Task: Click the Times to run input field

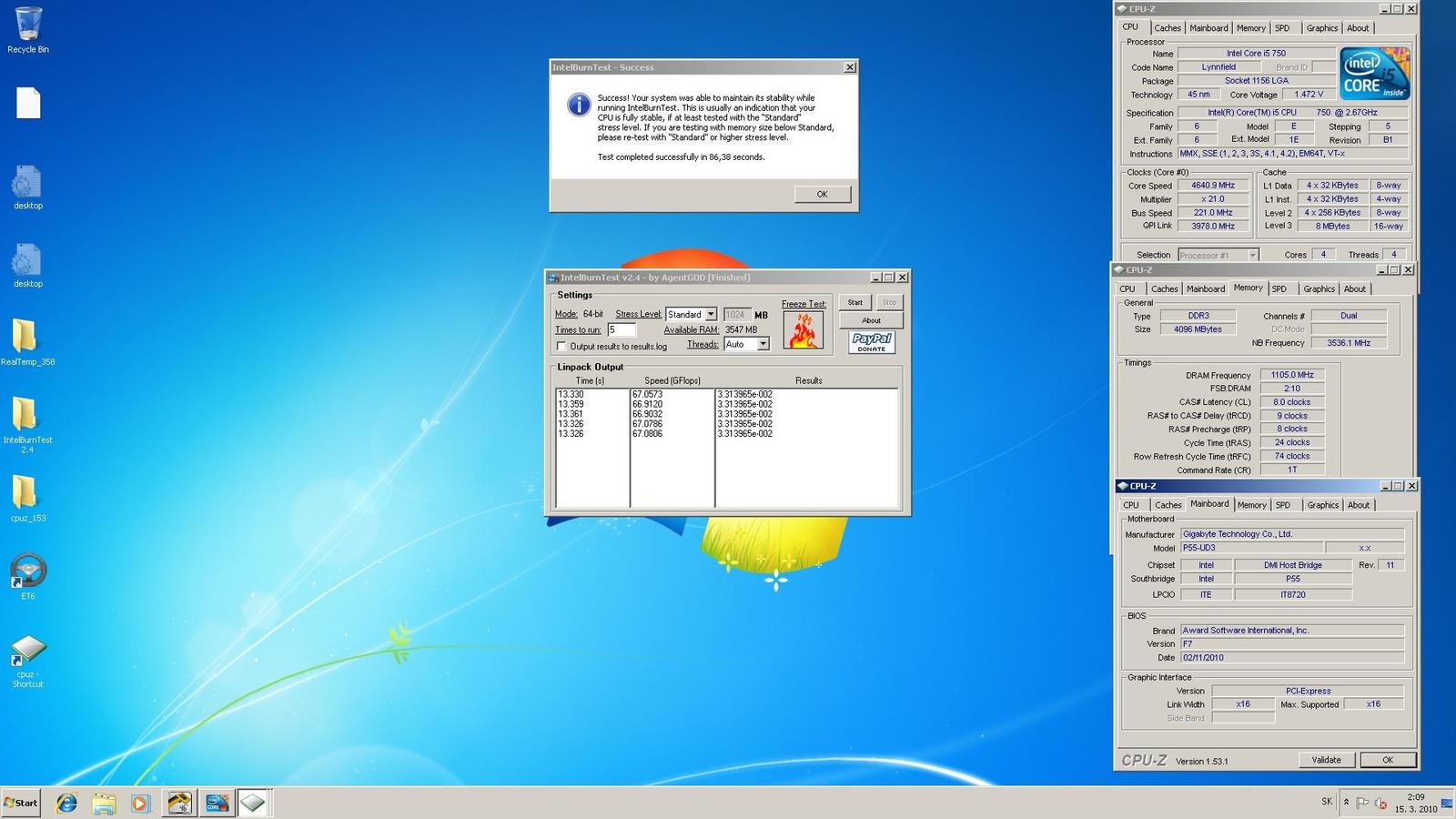Action: pyautogui.click(x=622, y=329)
